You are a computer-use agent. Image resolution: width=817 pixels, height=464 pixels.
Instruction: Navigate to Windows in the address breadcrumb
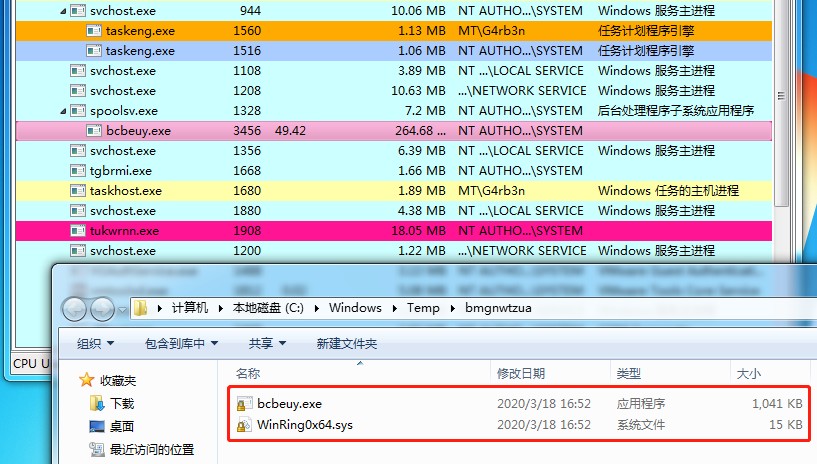pos(355,308)
